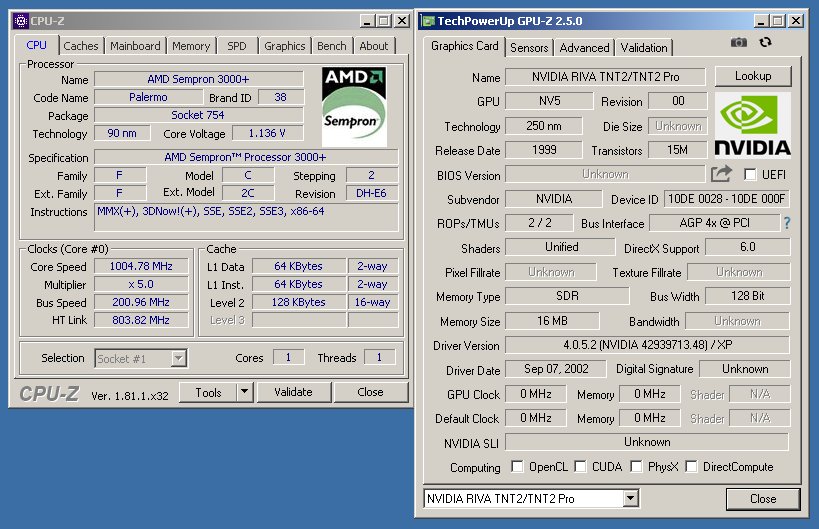Open the Advanced tab in GPU-Z
Viewport: 819px width, 529px height.
[584, 48]
